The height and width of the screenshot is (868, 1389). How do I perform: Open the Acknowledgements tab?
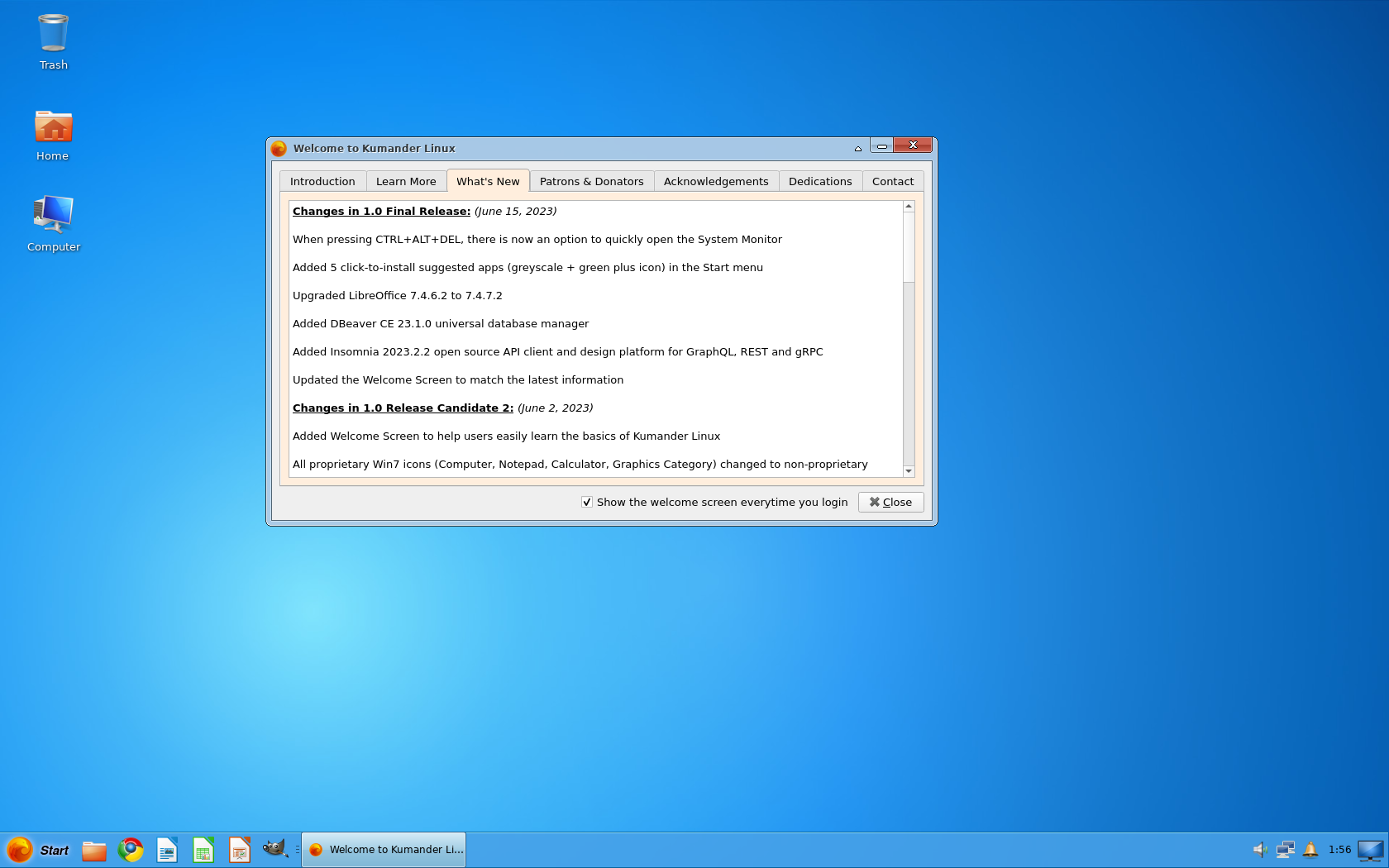(x=716, y=181)
